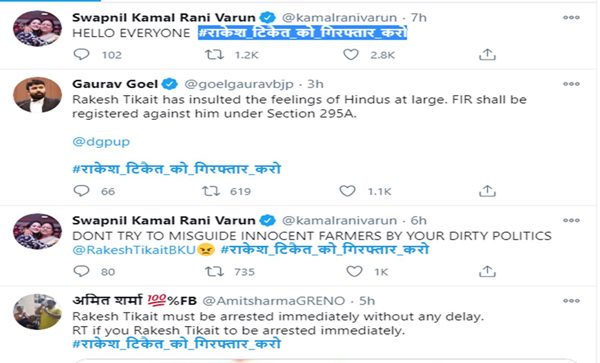Retweet the HELLO EVERYONE tweet
Screen dimensions: 600x363
[x=214, y=55]
